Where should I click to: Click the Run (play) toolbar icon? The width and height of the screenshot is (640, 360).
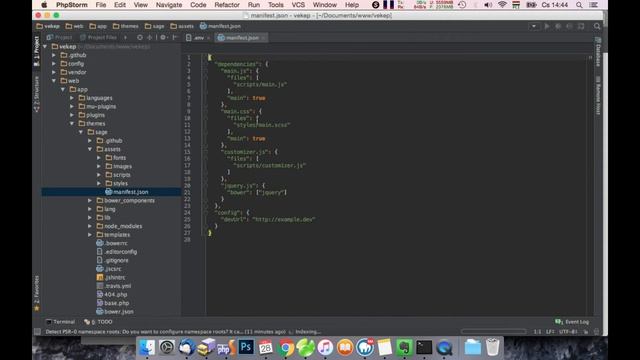tap(547, 26)
